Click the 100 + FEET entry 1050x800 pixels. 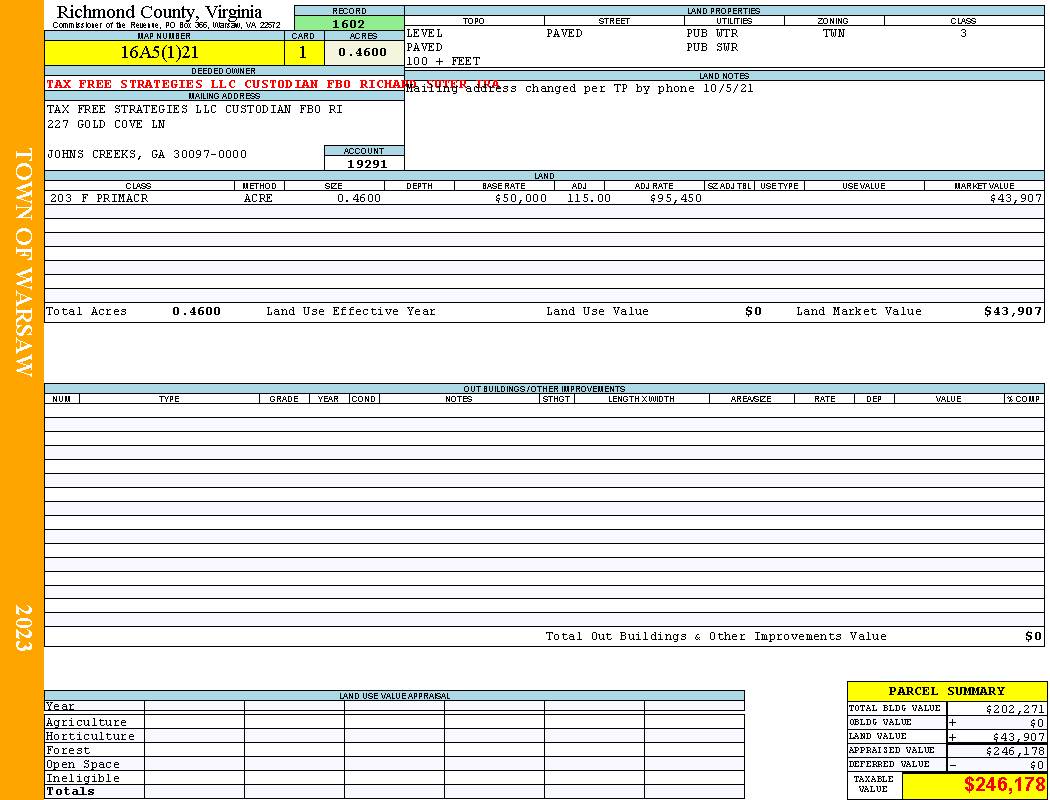[443, 62]
